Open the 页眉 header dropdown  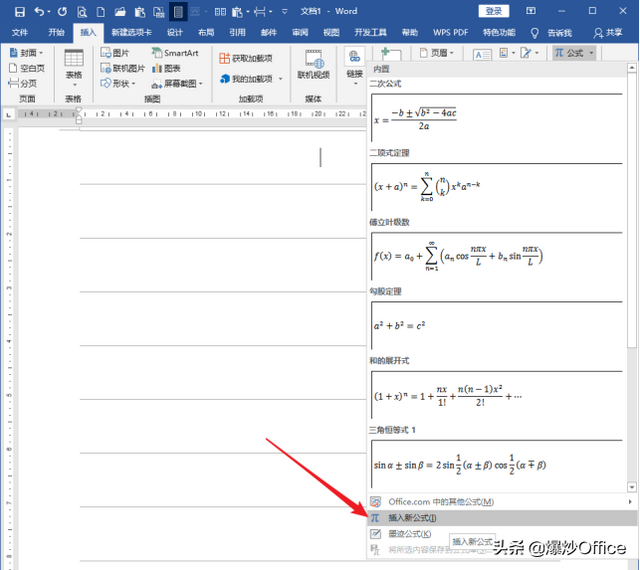click(437, 53)
